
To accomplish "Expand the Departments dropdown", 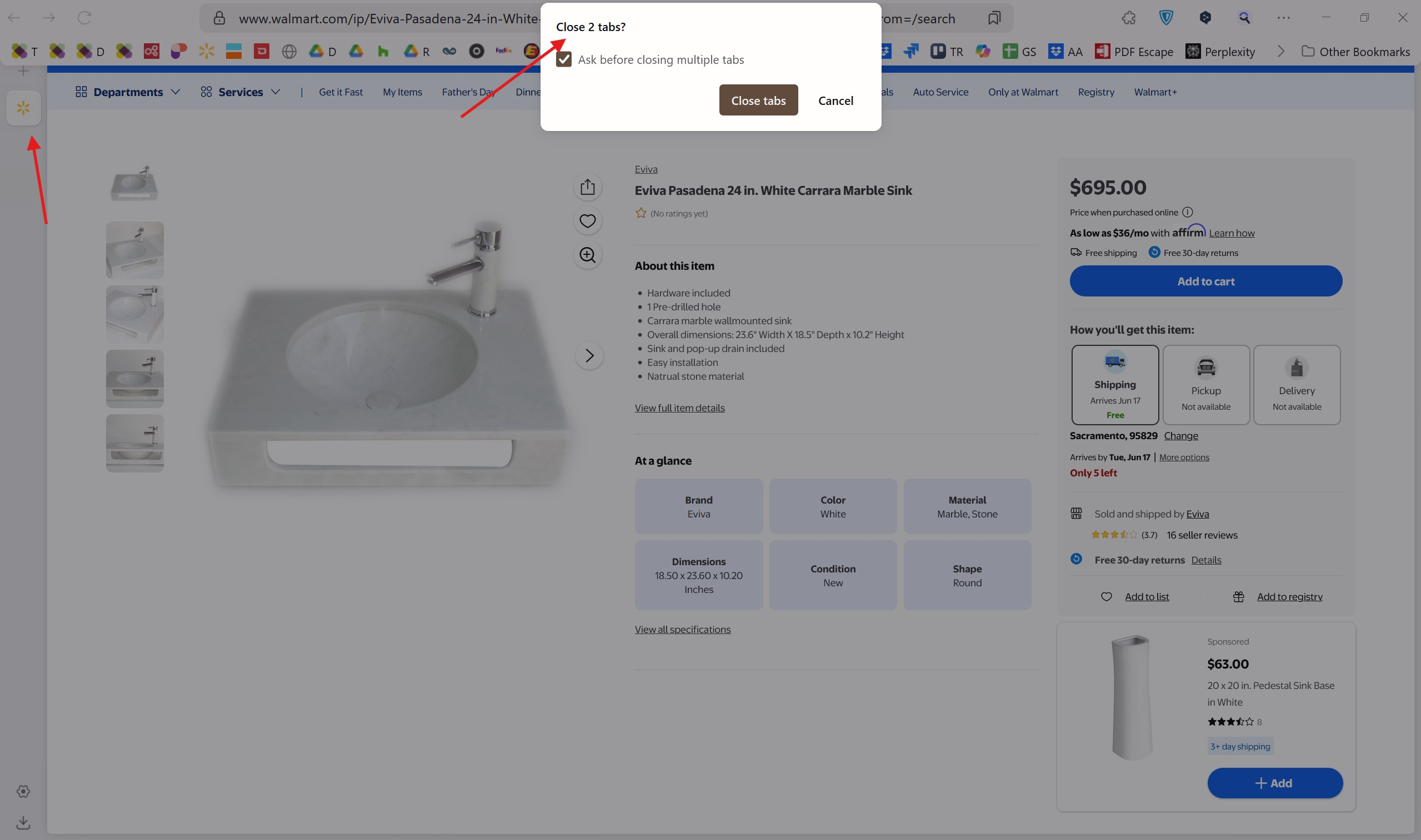I will click(x=127, y=92).
